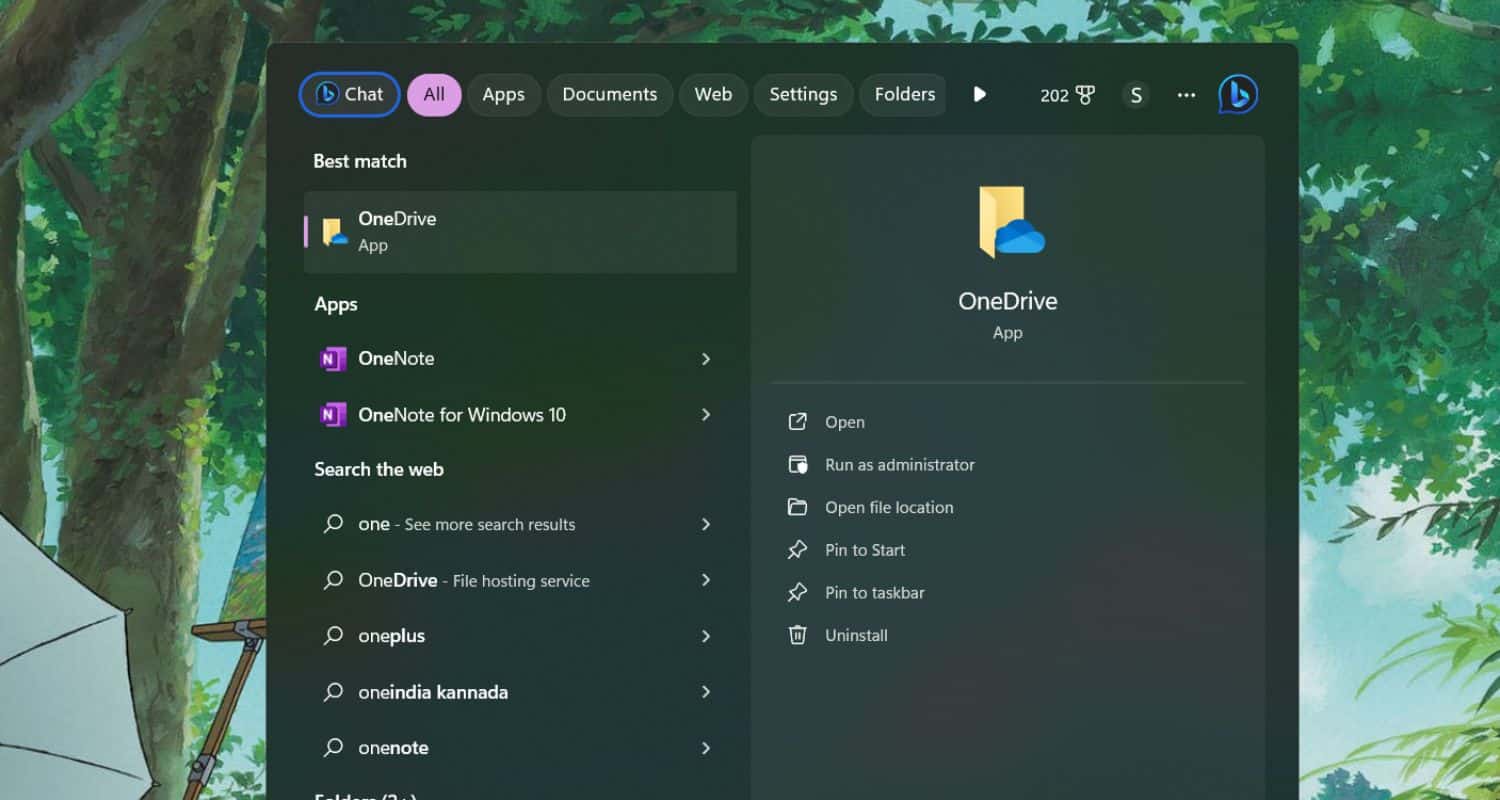Open the onenote web suggestion
The image size is (1500, 800).
[520, 748]
